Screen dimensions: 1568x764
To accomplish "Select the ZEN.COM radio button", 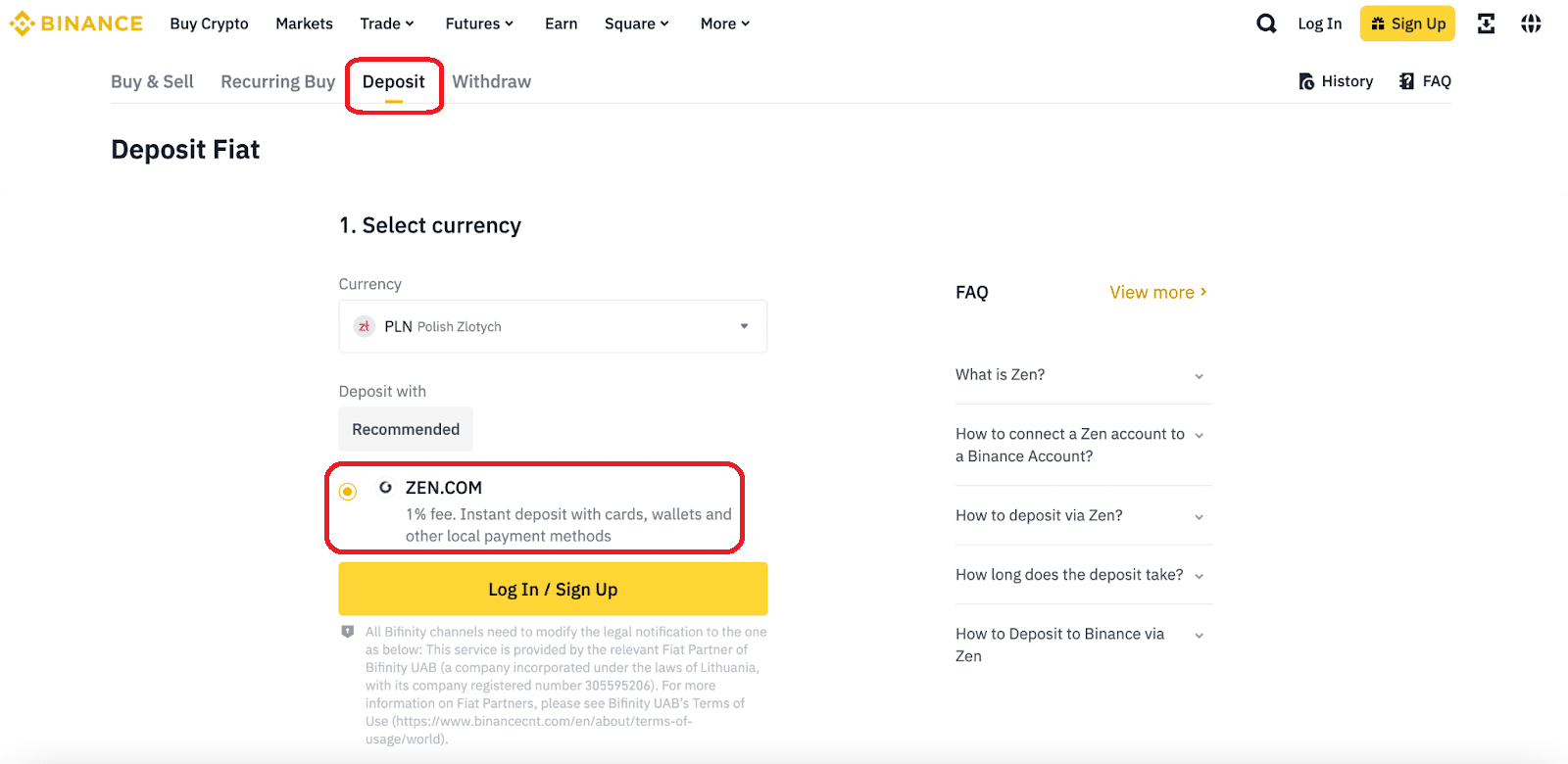I will [348, 492].
